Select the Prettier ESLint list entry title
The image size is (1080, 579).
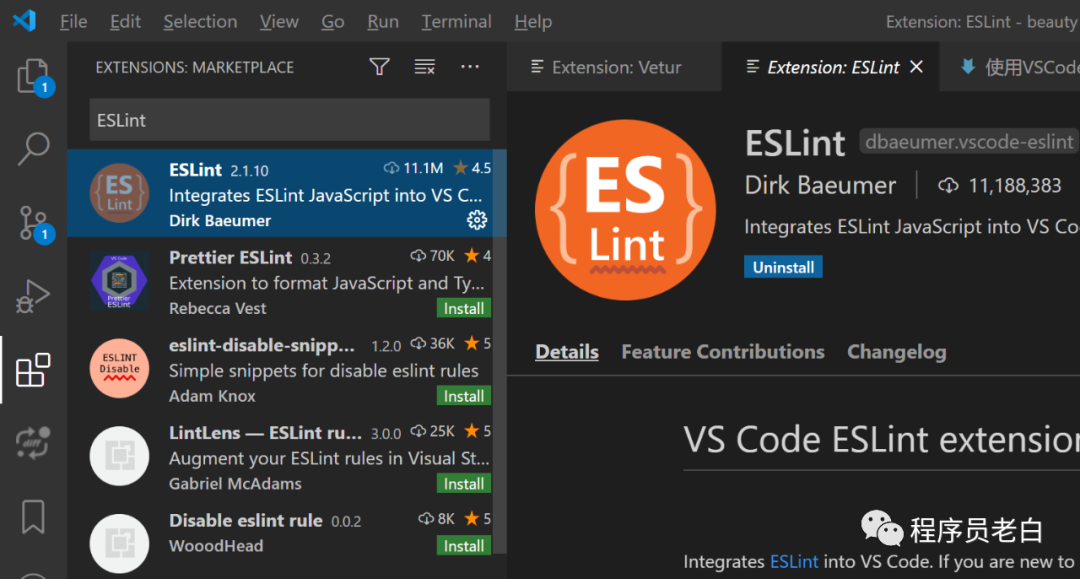click(x=230, y=257)
